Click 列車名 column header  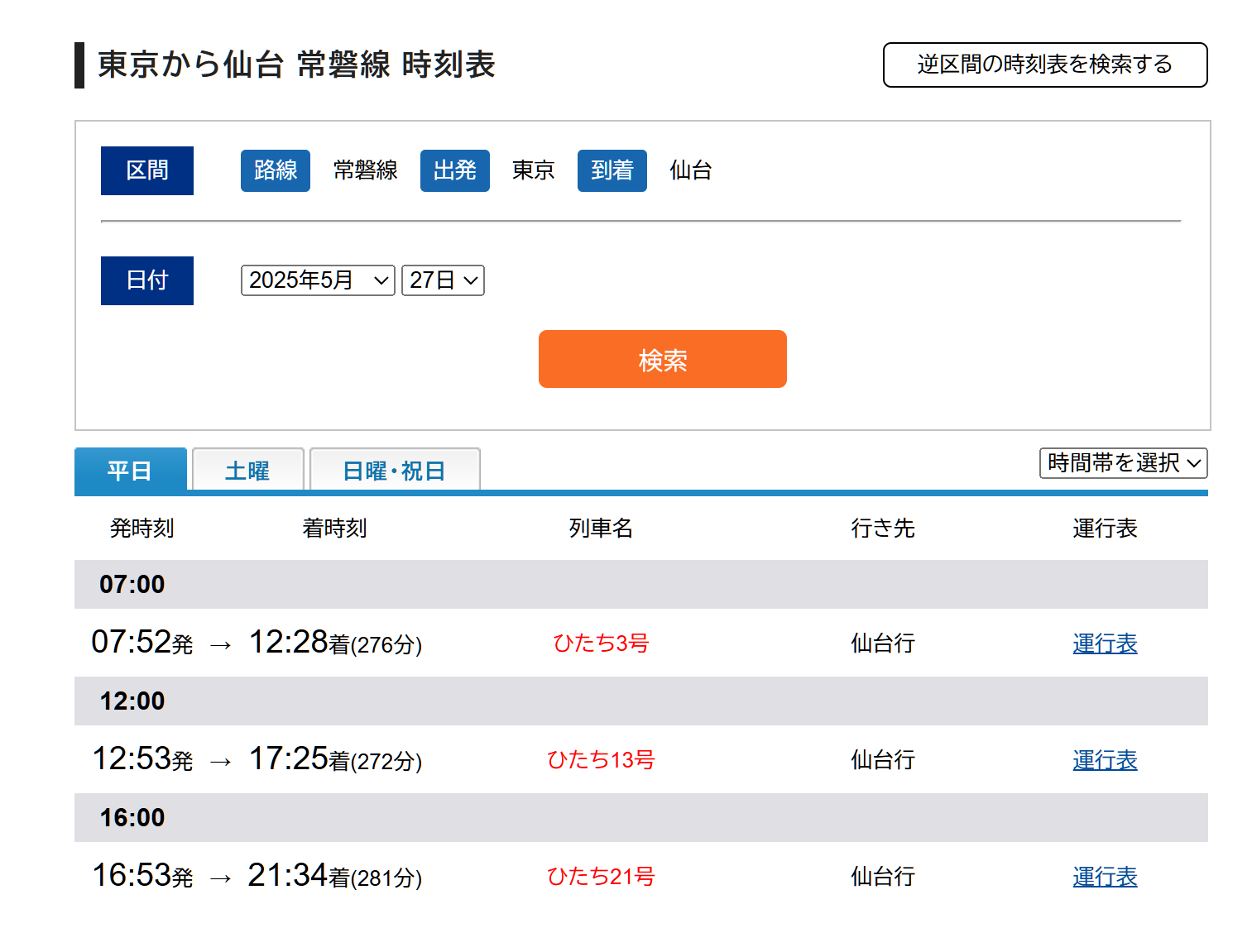tap(601, 529)
